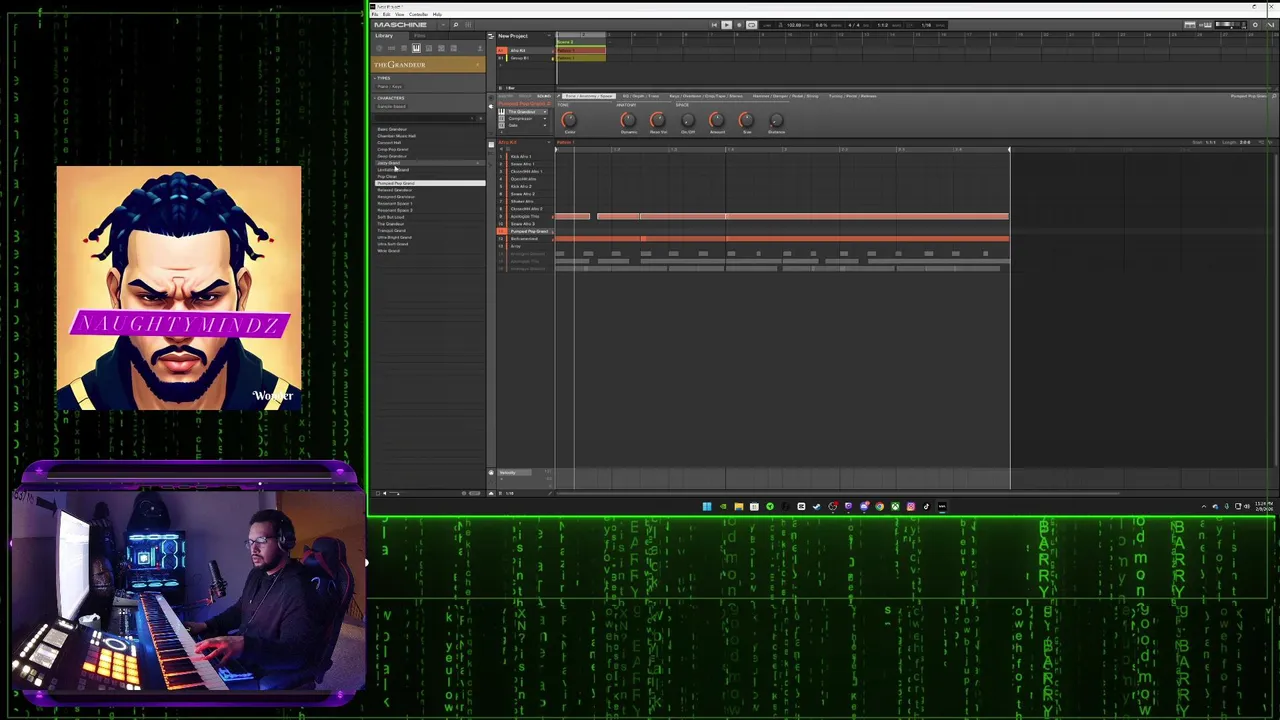Open the View menu
The image size is (1280, 720).
click(399, 14)
